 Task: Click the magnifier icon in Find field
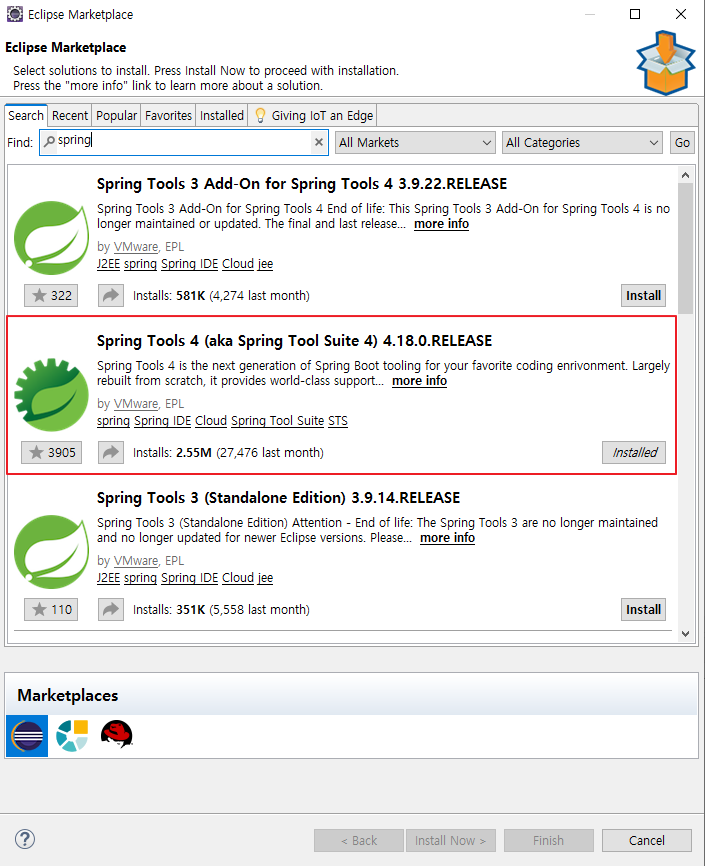tap(49, 141)
